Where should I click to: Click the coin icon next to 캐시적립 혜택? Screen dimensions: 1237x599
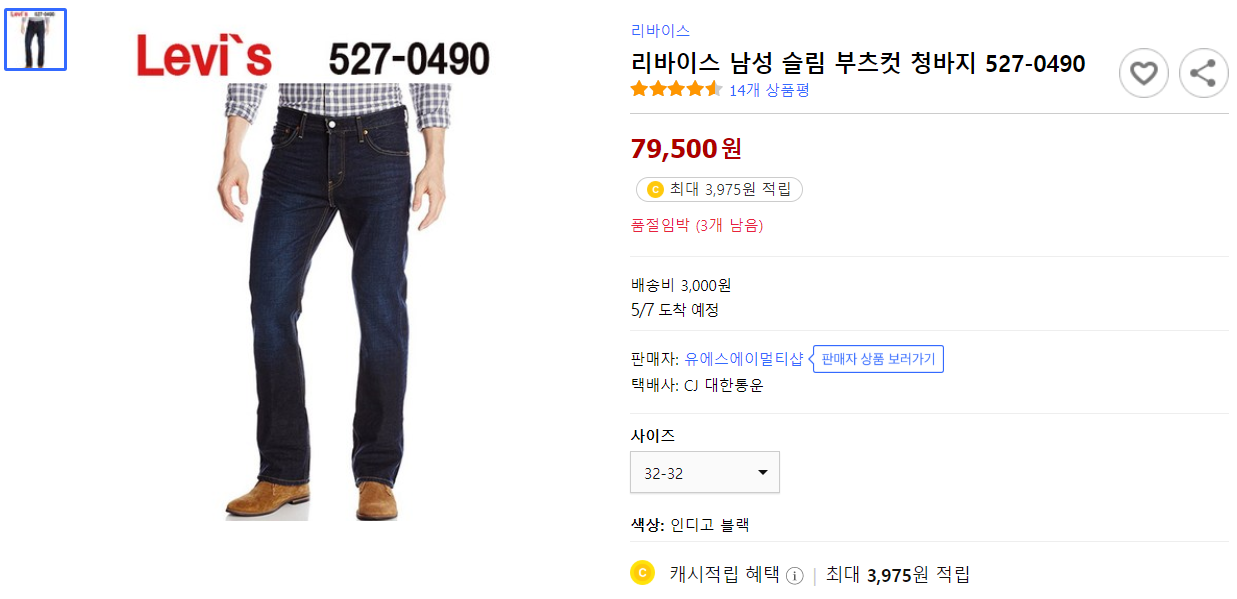point(642,574)
